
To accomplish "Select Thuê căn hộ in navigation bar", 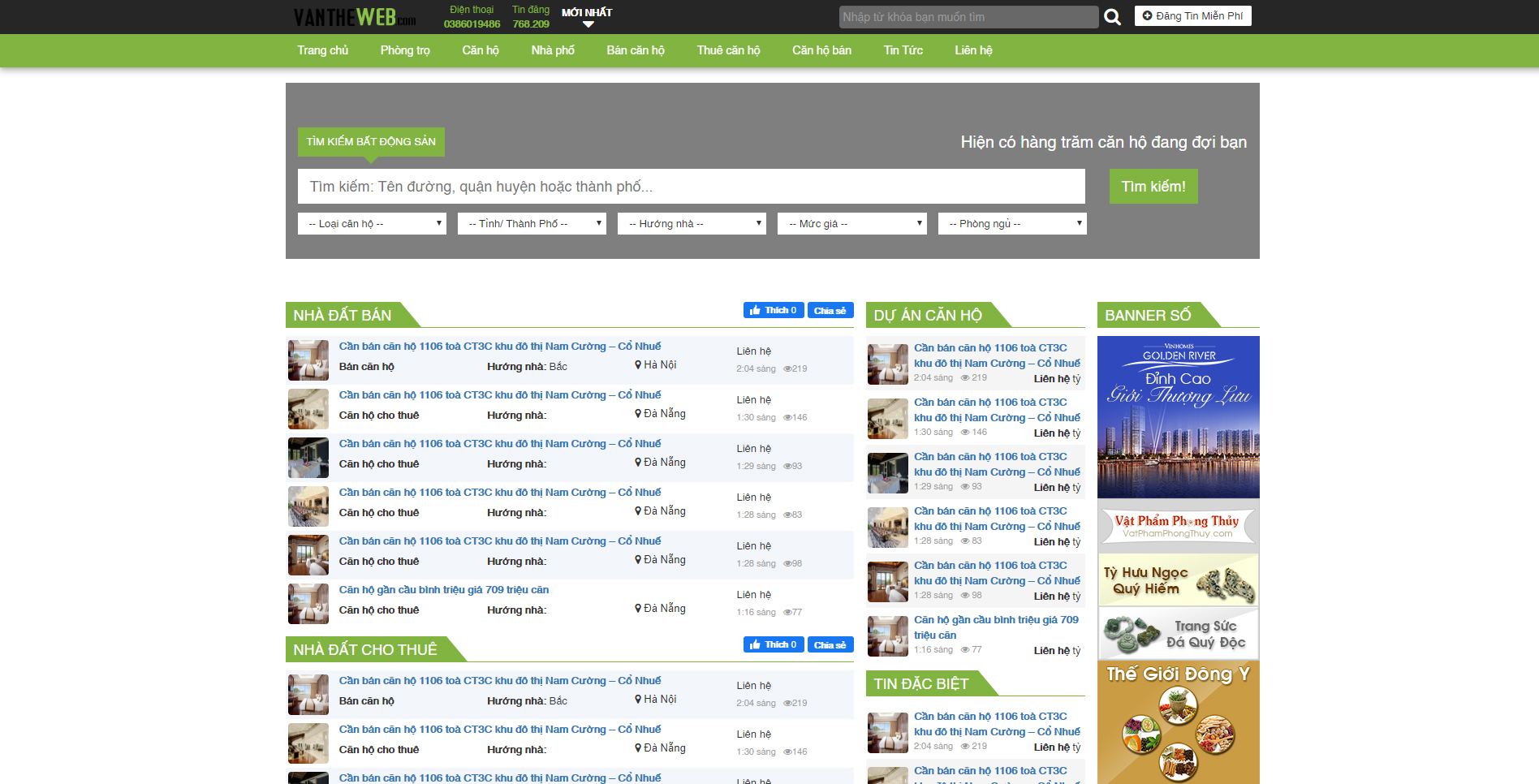I will point(728,50).
